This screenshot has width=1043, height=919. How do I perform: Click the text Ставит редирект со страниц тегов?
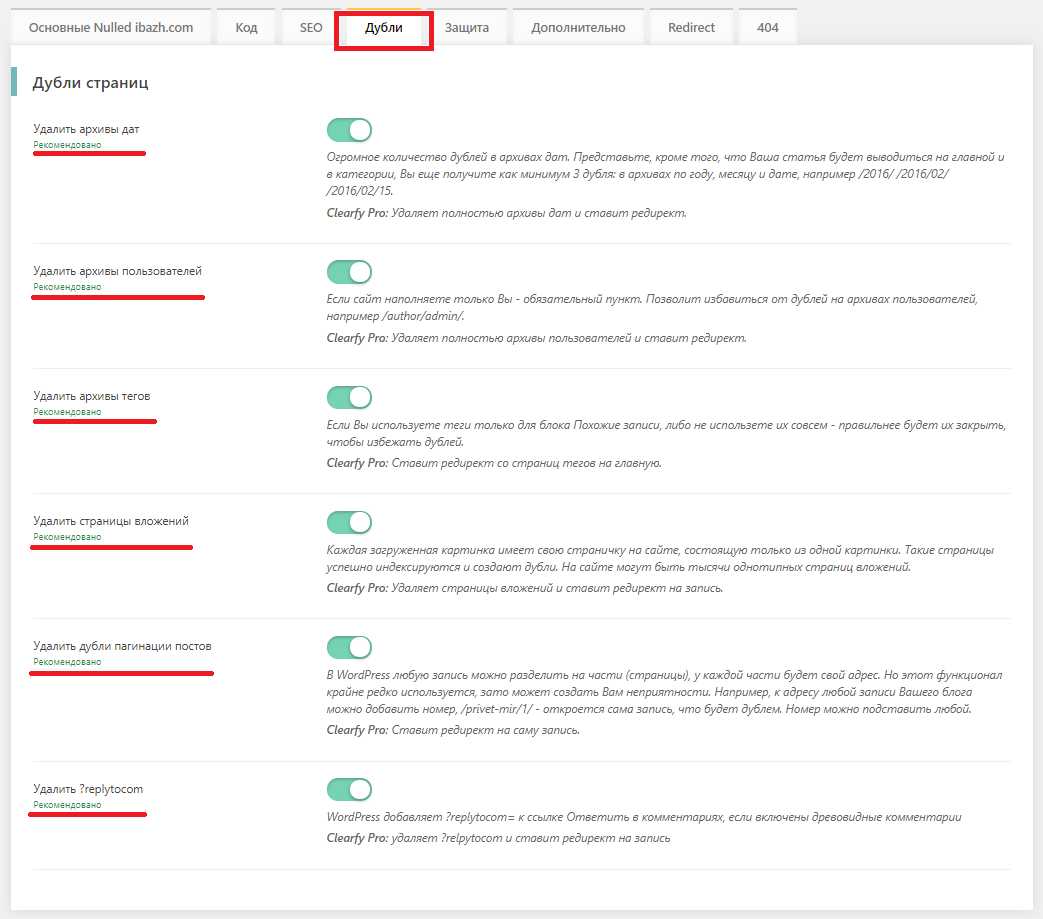526,463
